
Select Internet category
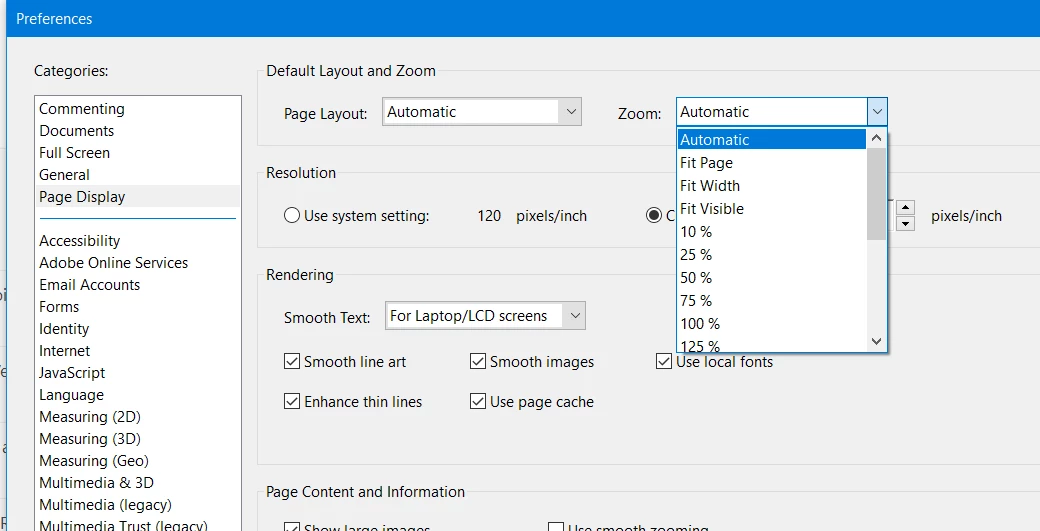click(x=64, y=350)
